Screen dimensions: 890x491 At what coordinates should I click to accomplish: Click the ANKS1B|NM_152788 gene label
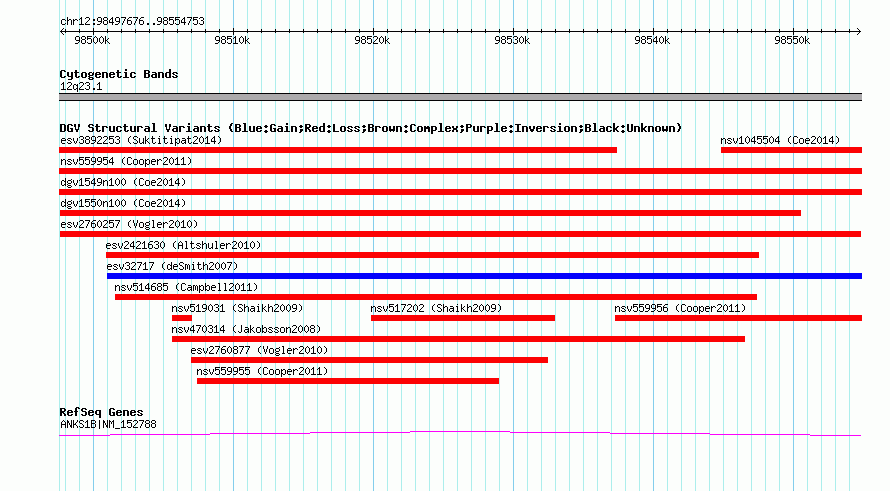(x=108, y=424)
